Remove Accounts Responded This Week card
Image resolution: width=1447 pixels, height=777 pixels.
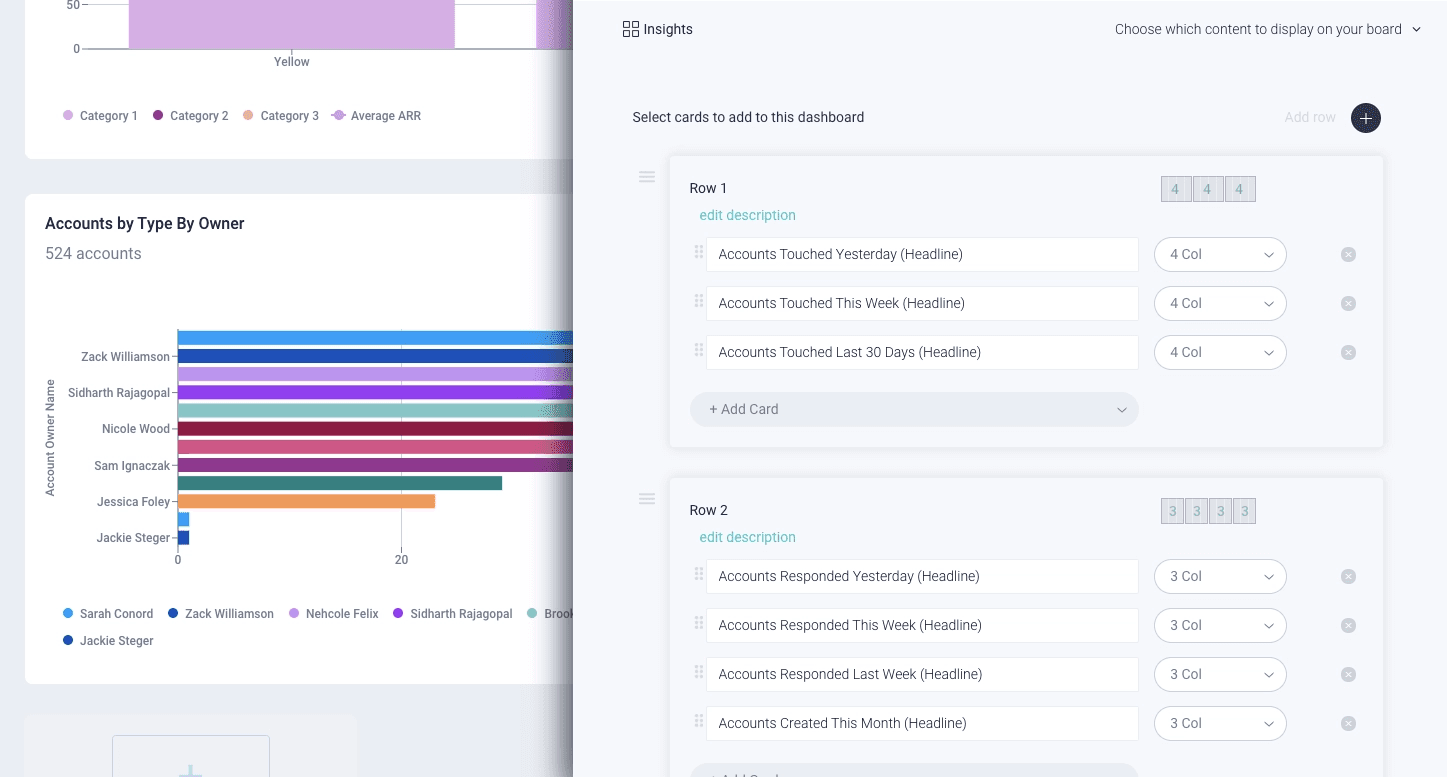click(x=1348, y=625)
